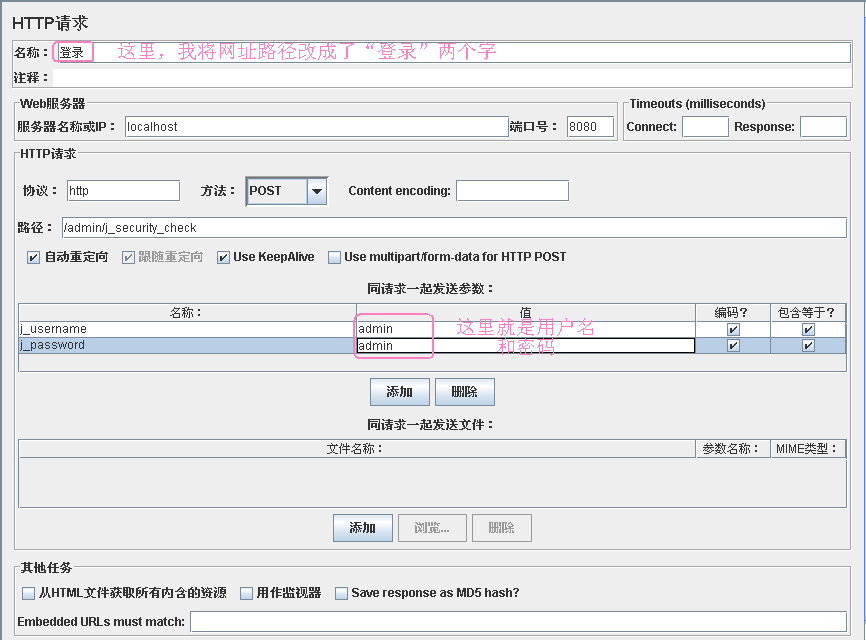Image resolution: width=866 pixels, height=640 pixels.
Task: Focus the 服务器名称或IP field with localhost
Action: (316, 127)
